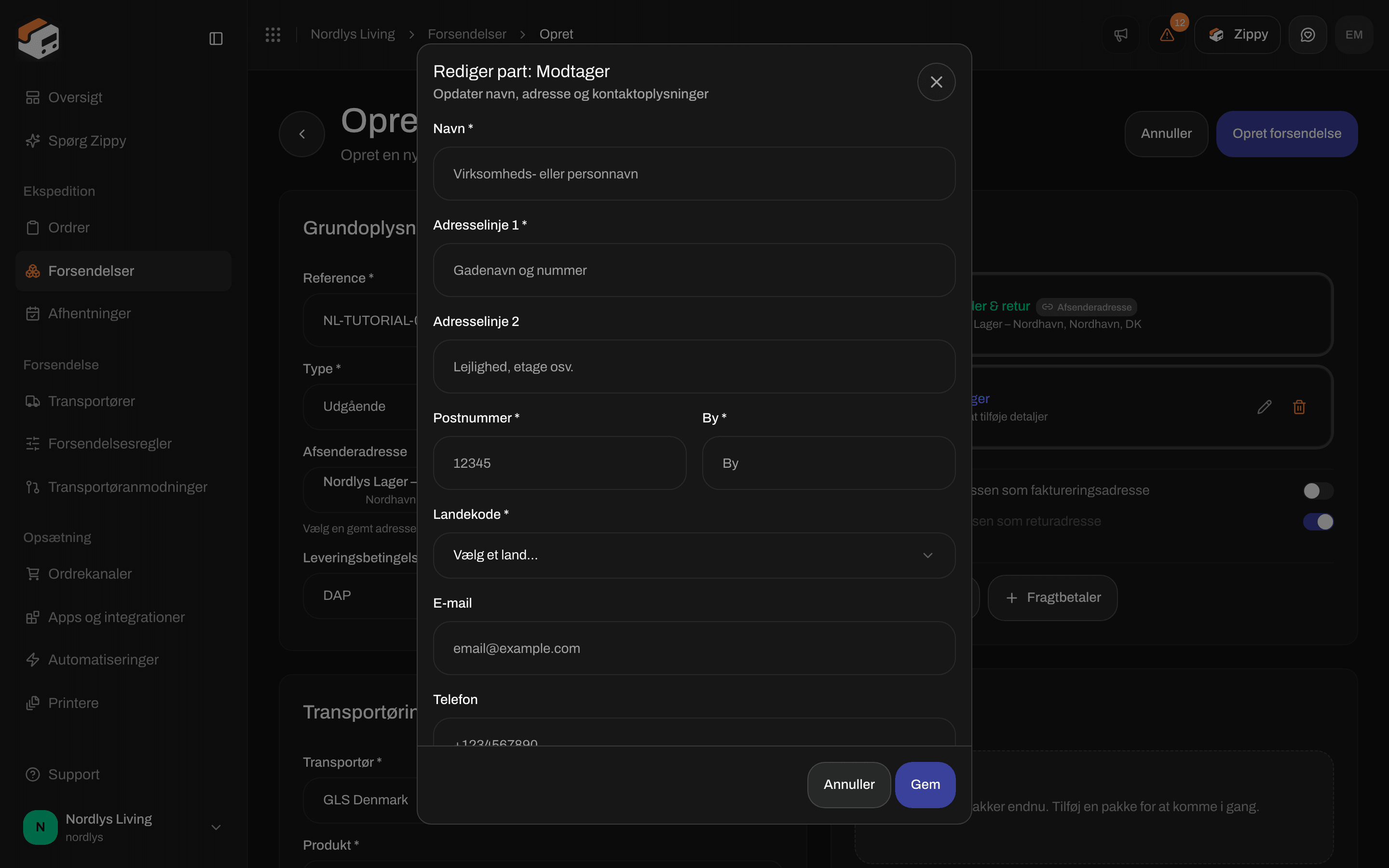Screen dimensions: 1389x868
Task: Open Printere page
Action: pyautogui.click(x=123, y=703)
